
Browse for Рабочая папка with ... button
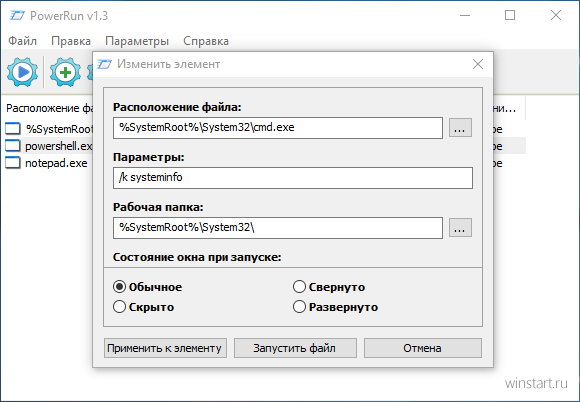[460, 227]
